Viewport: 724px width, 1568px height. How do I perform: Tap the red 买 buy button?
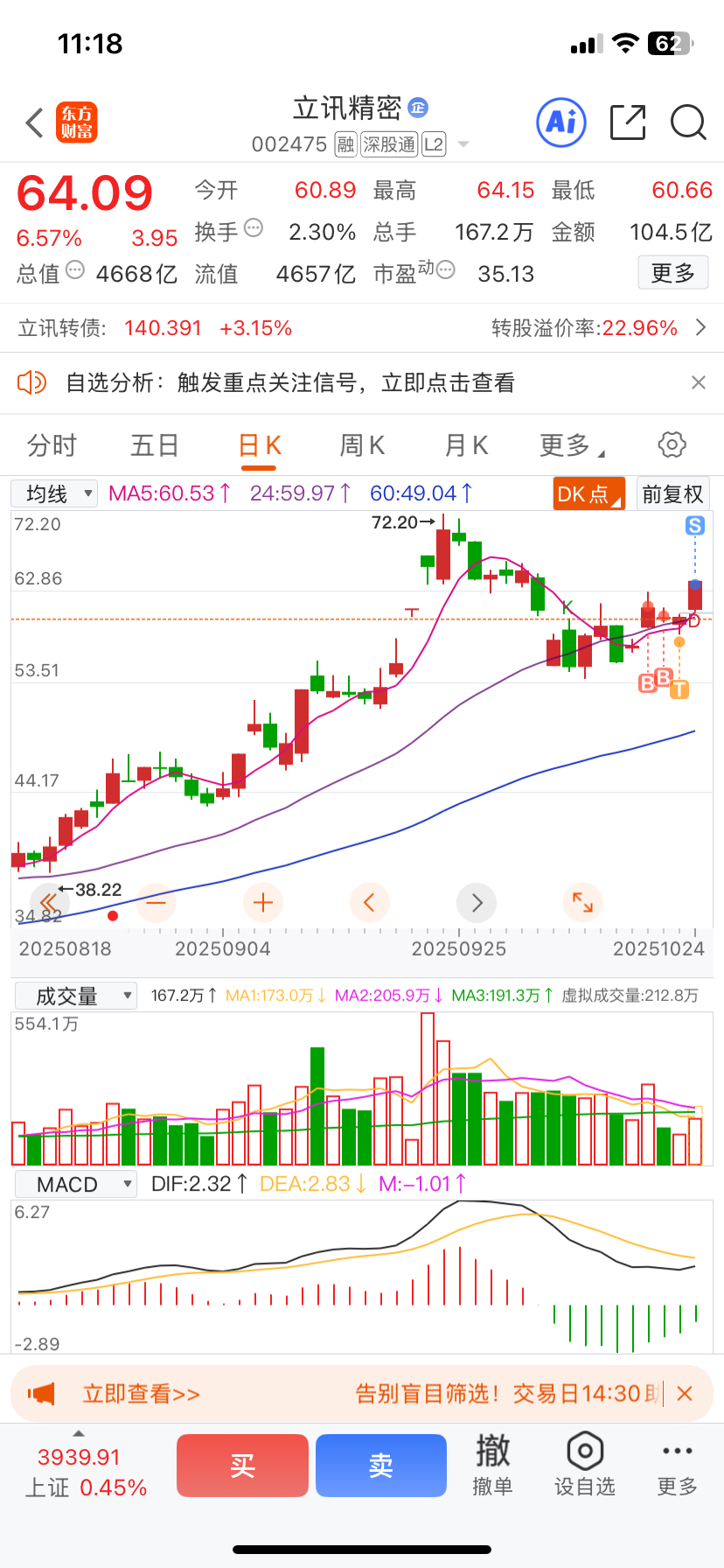pos(242,1466)
